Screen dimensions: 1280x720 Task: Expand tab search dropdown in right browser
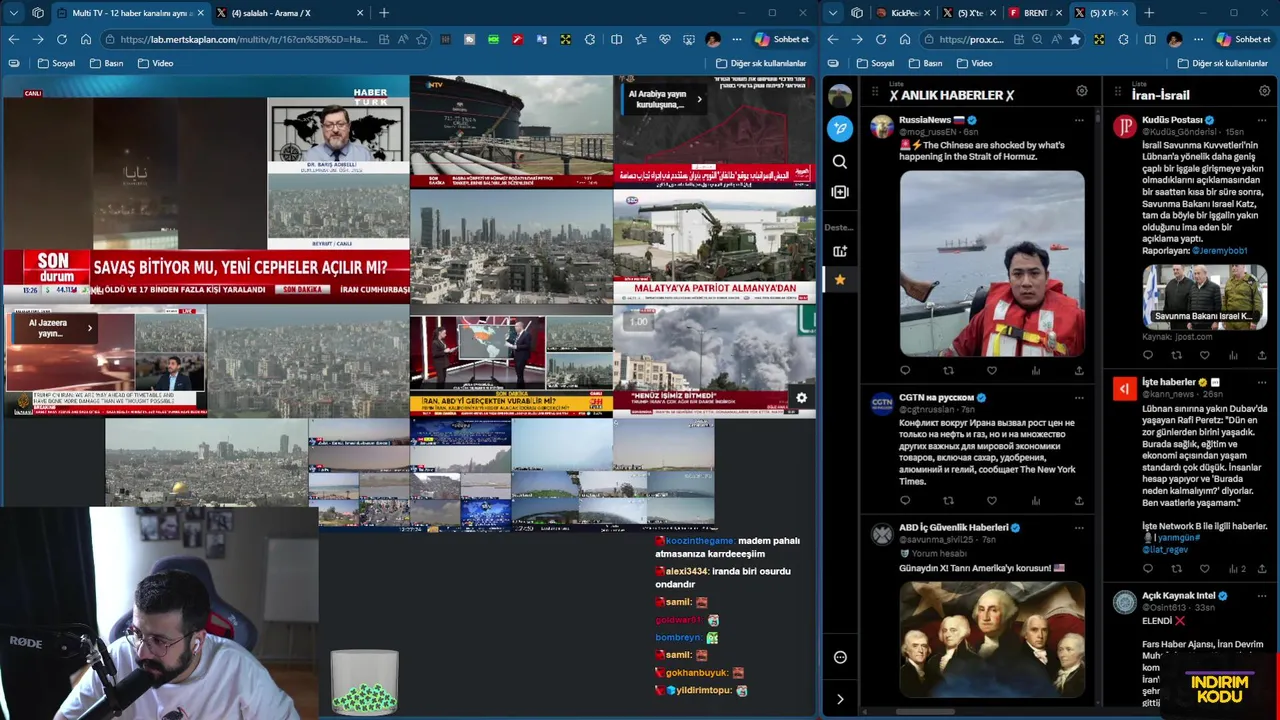point(833,13)
